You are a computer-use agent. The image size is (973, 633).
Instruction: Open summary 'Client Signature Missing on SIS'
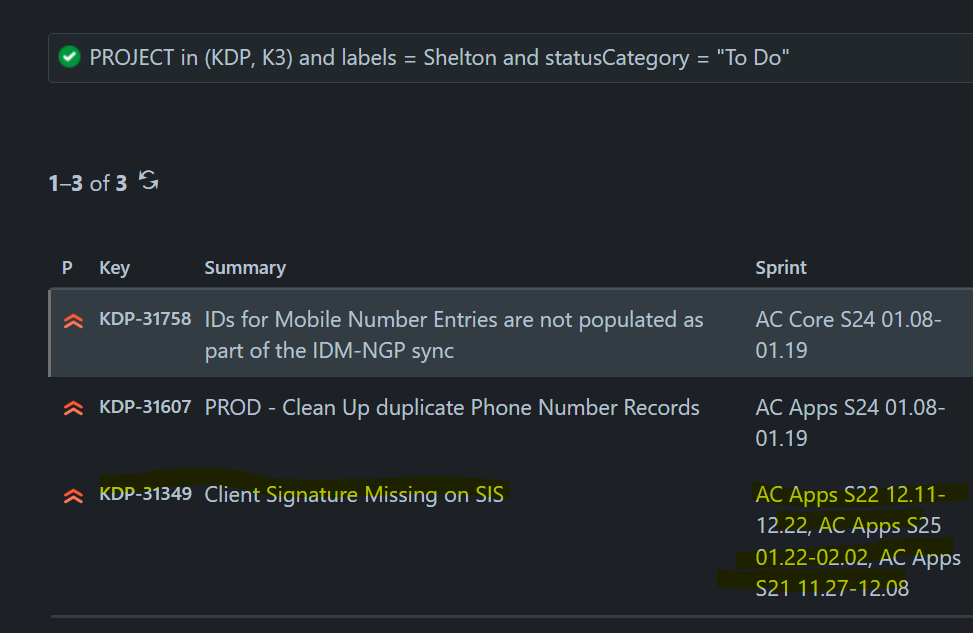(x=354, y=494)
